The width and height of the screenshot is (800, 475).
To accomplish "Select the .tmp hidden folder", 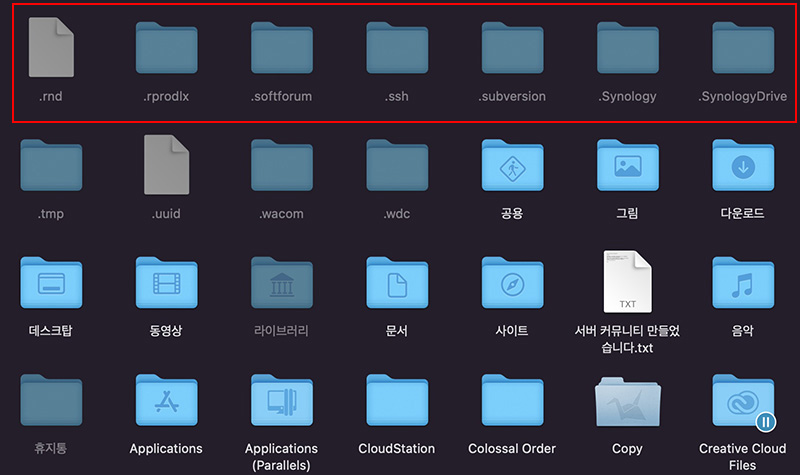I will [51, 165].
